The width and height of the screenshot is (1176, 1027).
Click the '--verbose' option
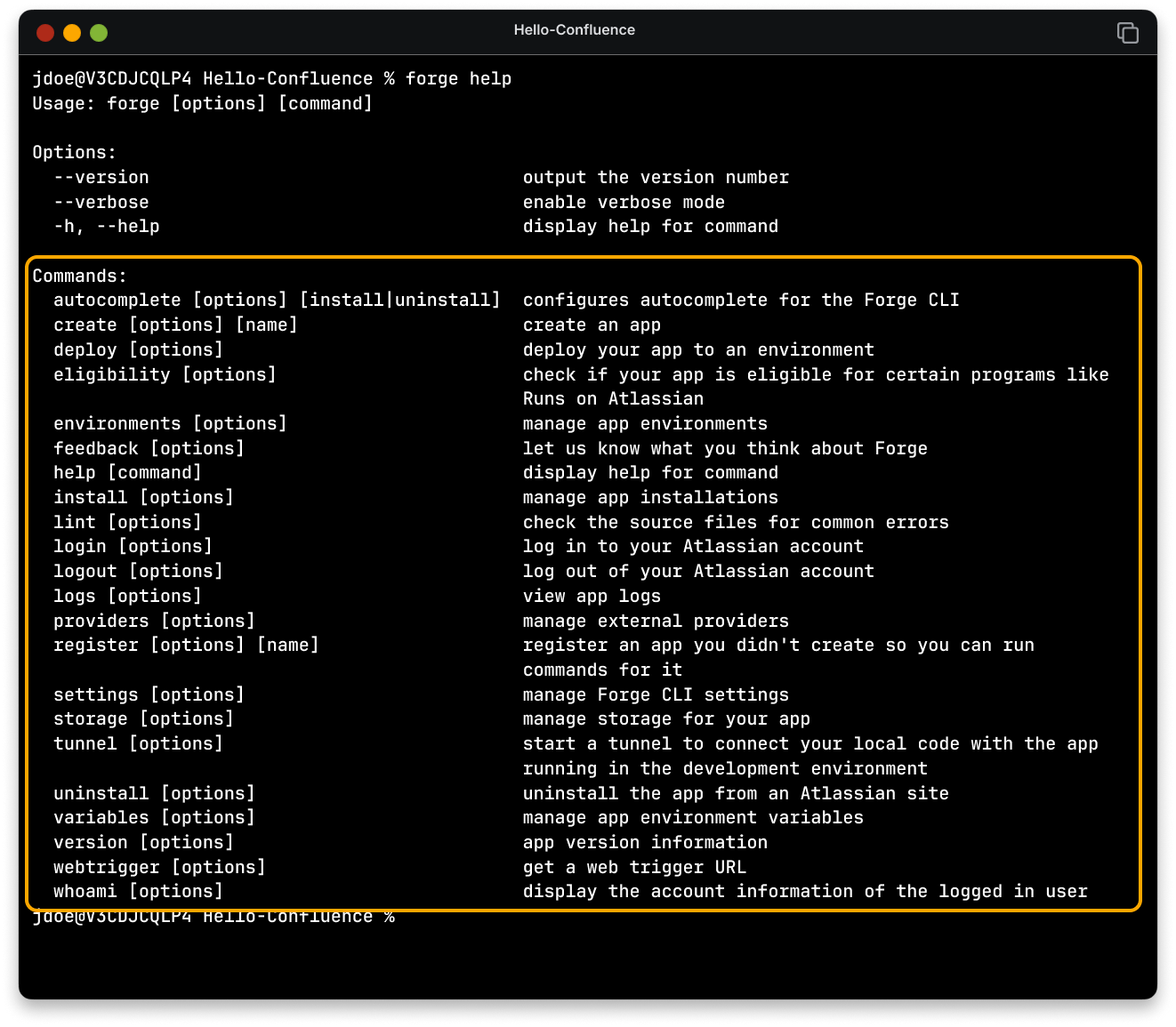tap(101, 202)
